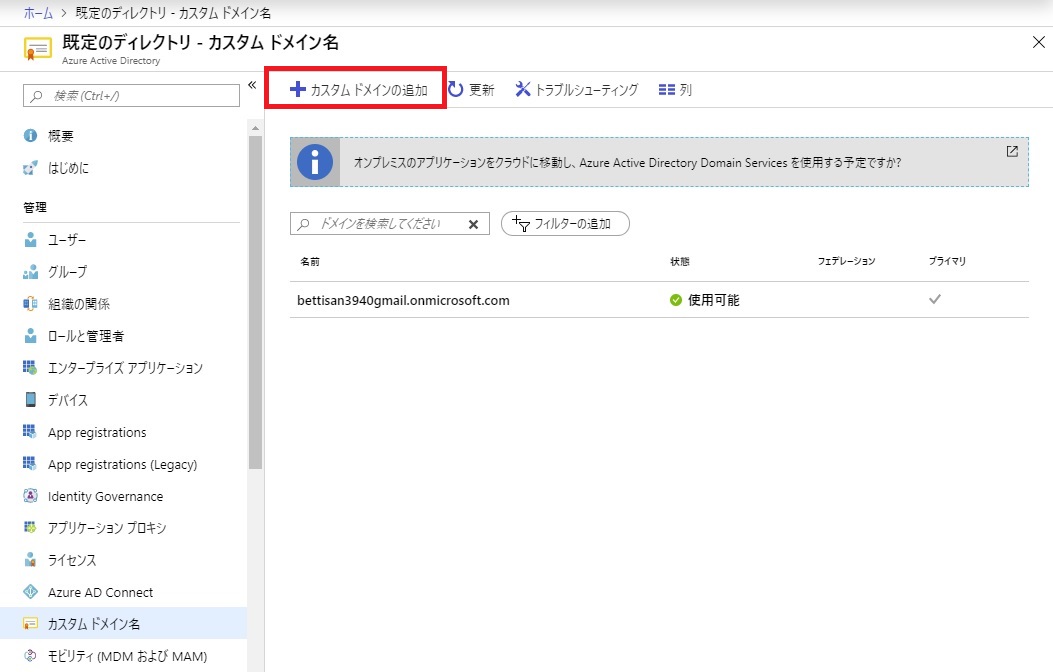Viewport: 1053px width, 672px height.
Task: Click the Azure AD Connect icon
Action: coord(30,592)
